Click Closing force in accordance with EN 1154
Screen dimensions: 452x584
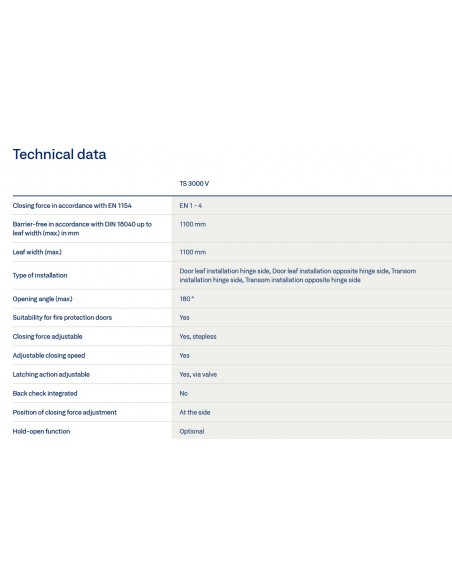72,206
